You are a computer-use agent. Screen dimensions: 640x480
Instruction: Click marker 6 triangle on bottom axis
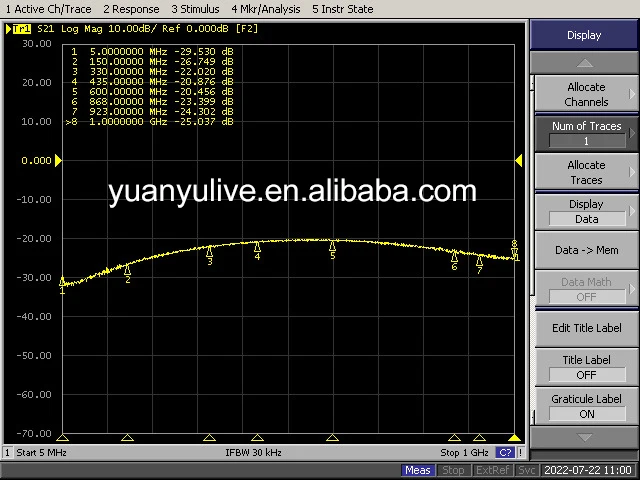click(x=454, y=438)
